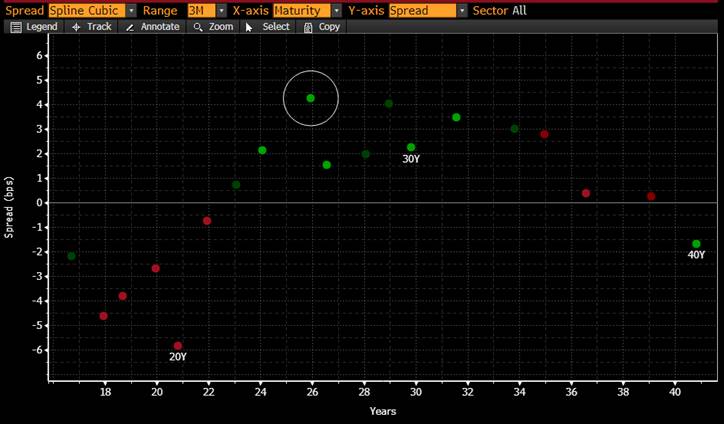724x424 pixels.
Task: Select the red data point labeled 20Y
Action: [x=178, y=346]
